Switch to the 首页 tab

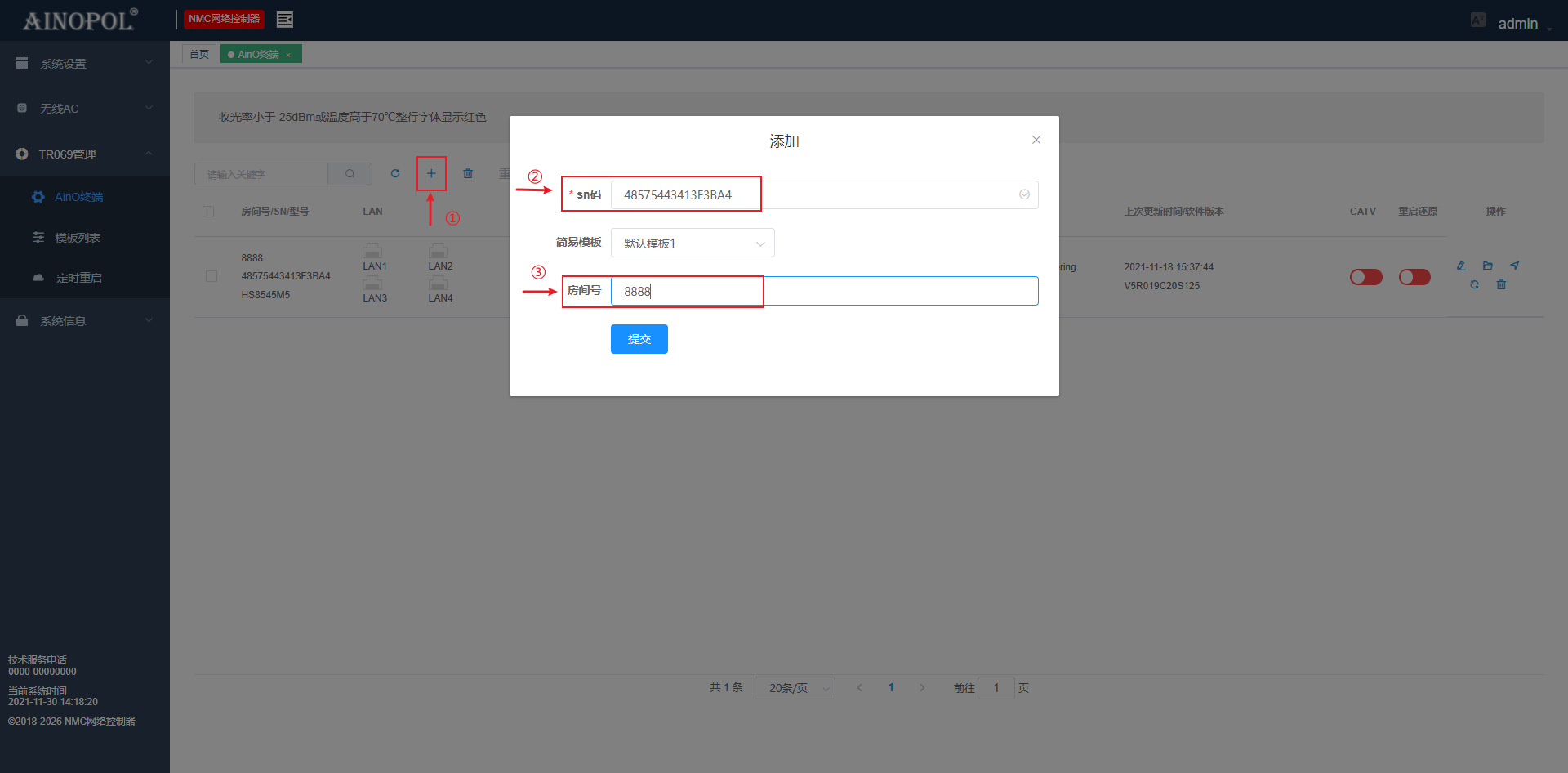click(x=199, y=54)
